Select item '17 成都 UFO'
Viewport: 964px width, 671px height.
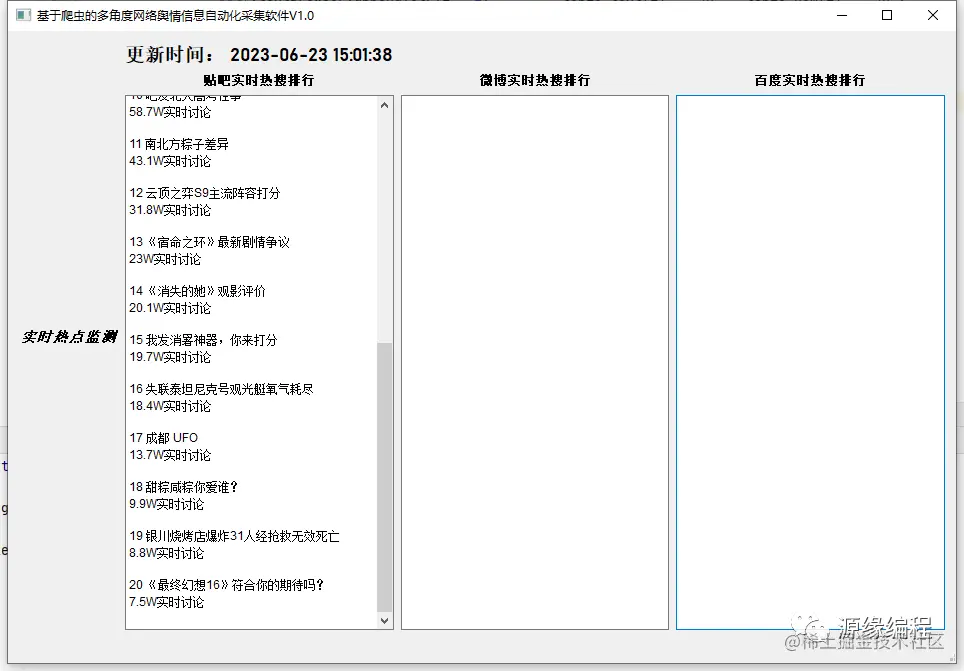[x=164, y=438]
